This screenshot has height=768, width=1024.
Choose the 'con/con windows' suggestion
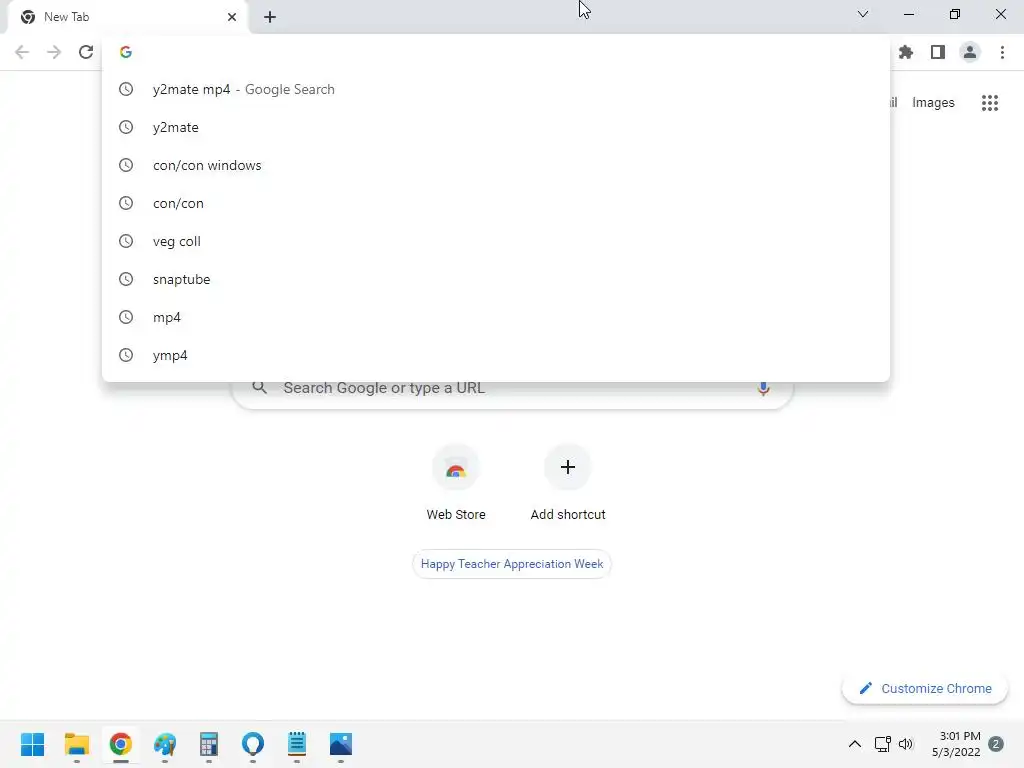[496, 165]
